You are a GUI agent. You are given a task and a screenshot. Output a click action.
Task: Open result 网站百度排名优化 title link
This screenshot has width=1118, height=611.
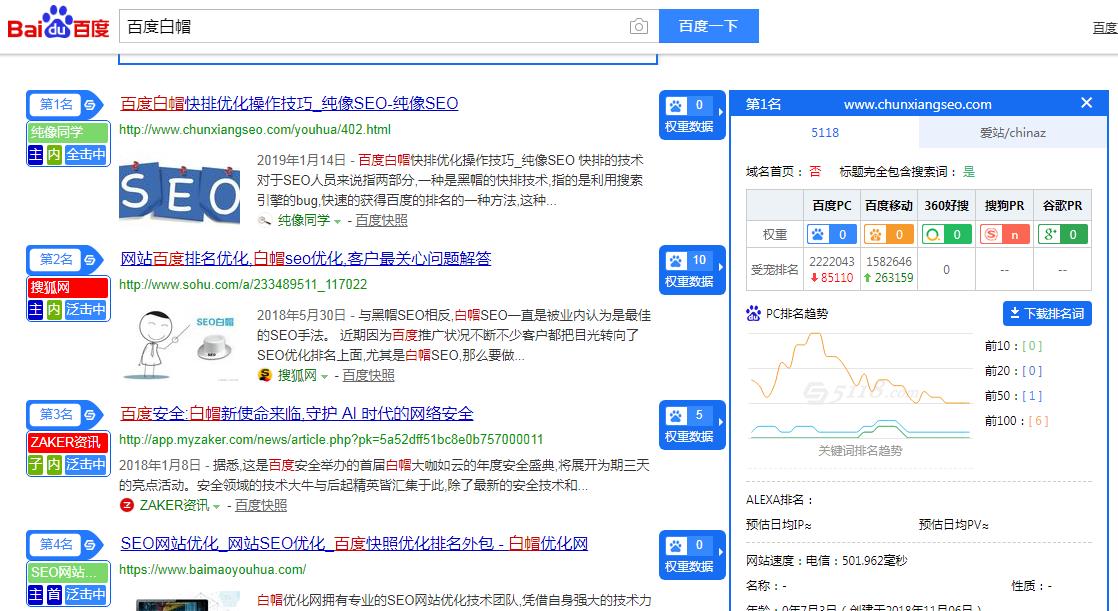[305, 258]
